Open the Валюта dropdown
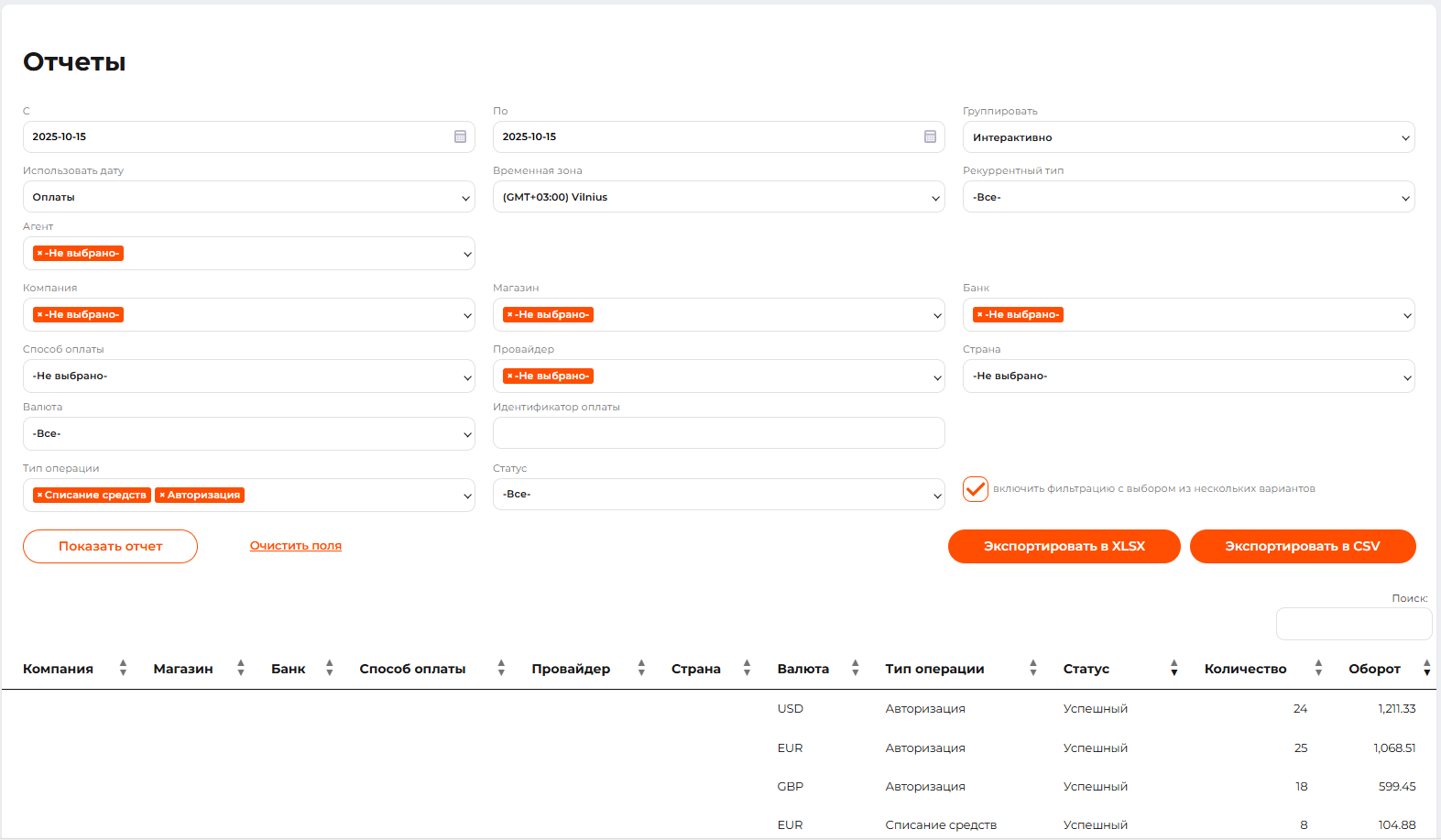The image size is (1441, 840). click(248, 433)
